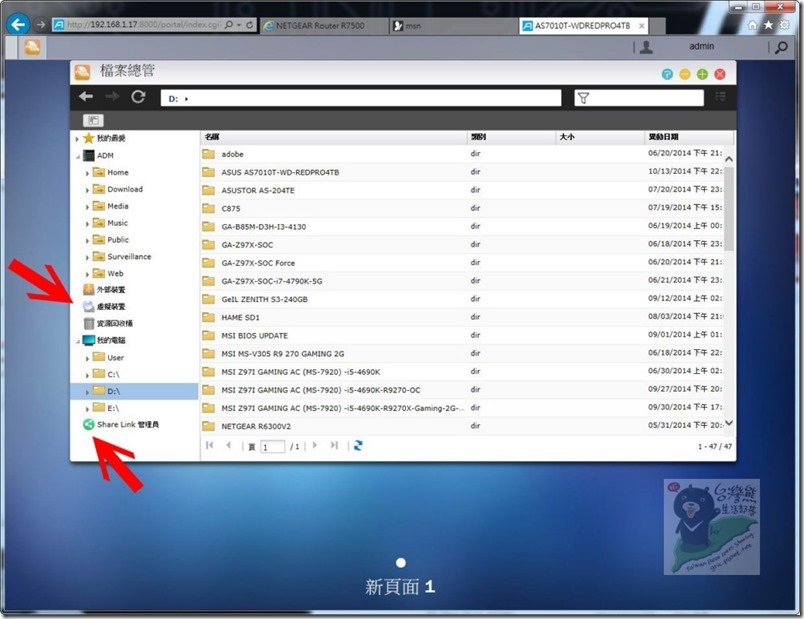The image size is (804, 619).
Task: Go to the next page of results
Action: click(315, 445)
